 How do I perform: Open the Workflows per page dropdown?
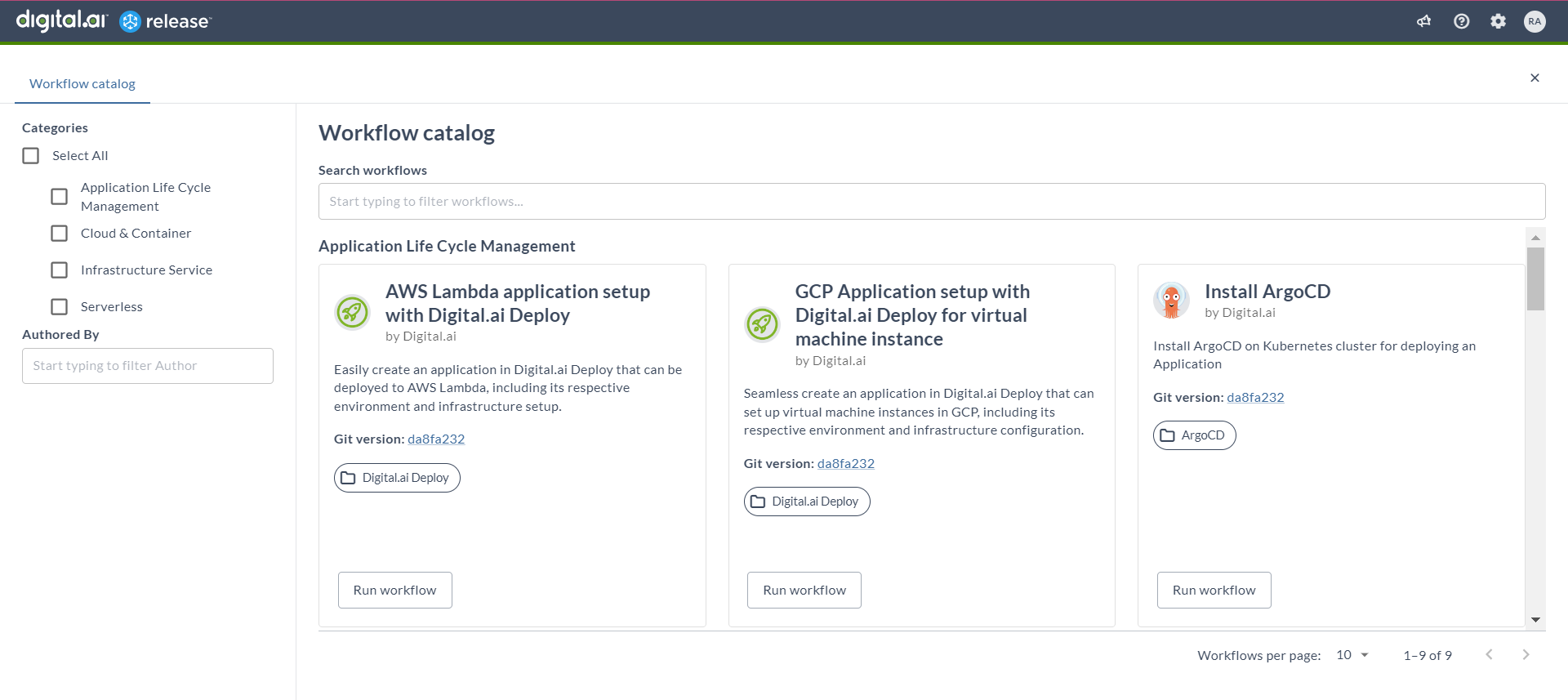tap(1352, 655)
